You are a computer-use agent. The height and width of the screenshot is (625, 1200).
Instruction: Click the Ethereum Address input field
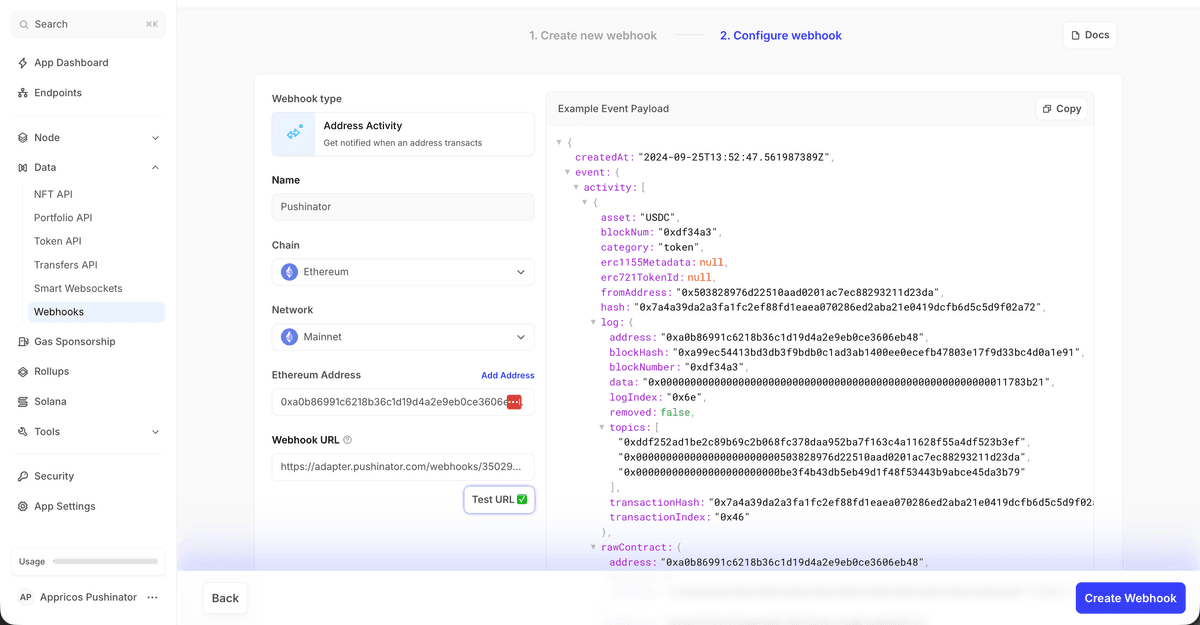tap(403, 402)
